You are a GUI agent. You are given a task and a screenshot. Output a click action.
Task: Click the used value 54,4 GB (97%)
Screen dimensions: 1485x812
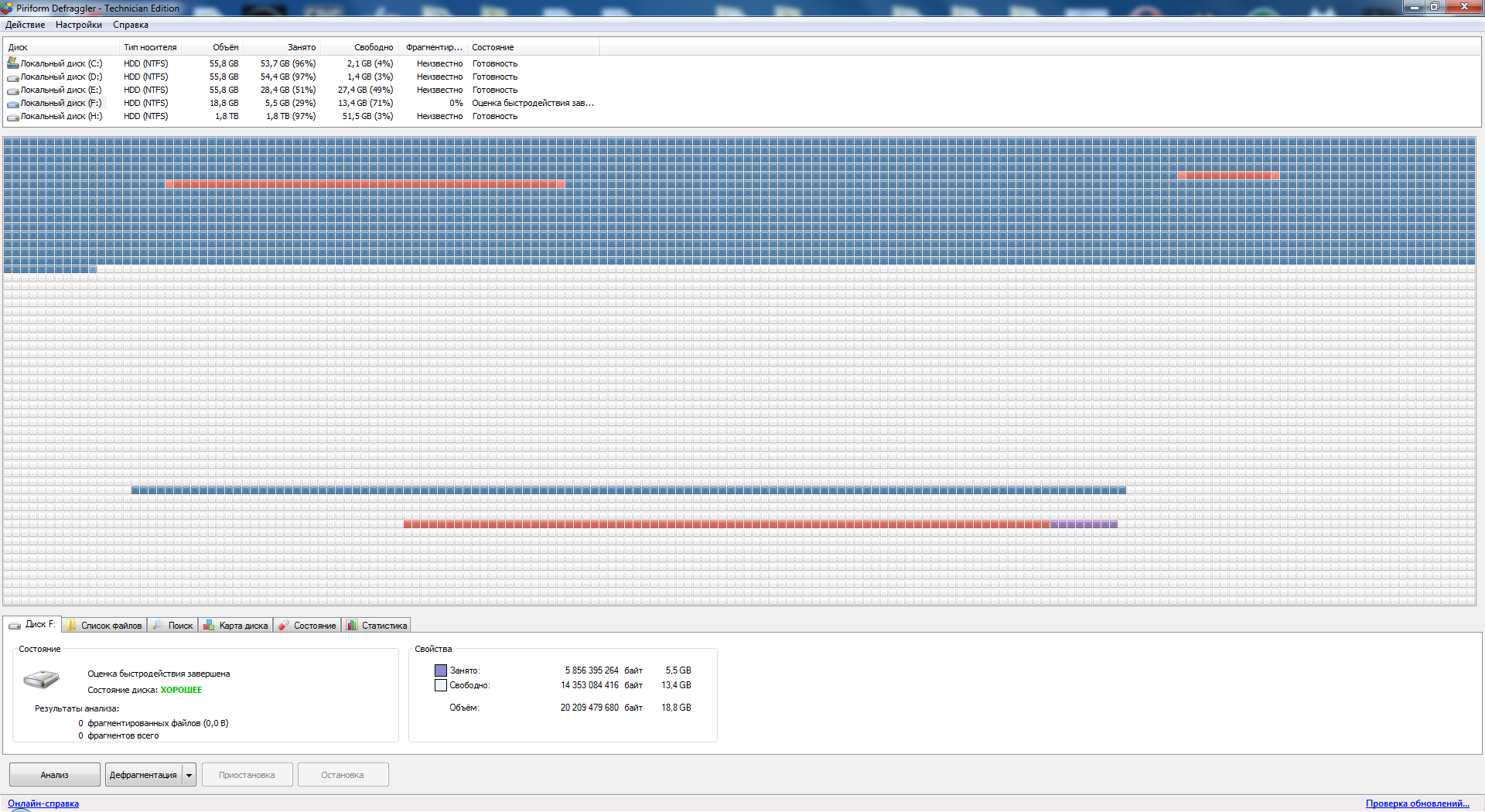(288, 77)
